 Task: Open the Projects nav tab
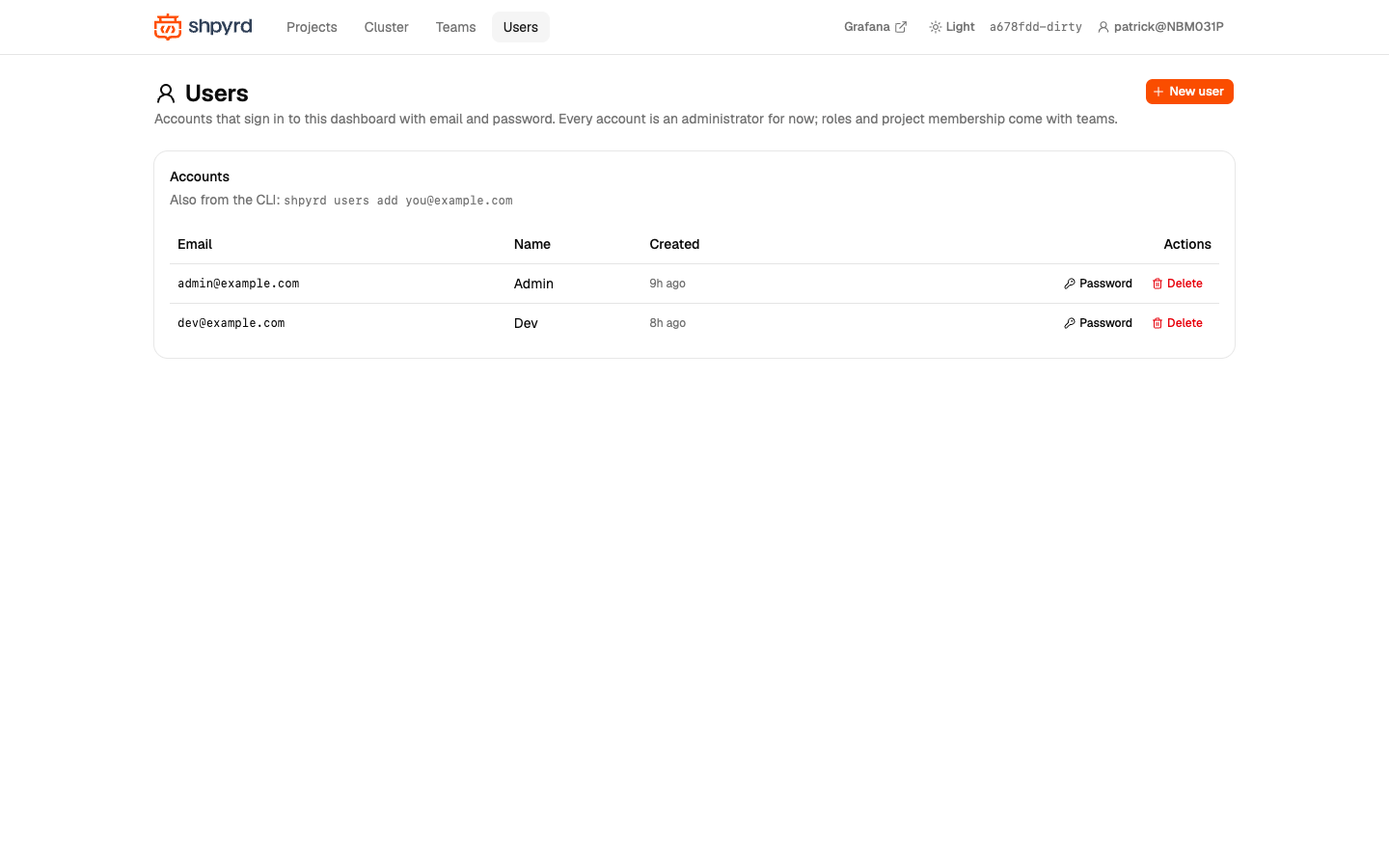312,27
